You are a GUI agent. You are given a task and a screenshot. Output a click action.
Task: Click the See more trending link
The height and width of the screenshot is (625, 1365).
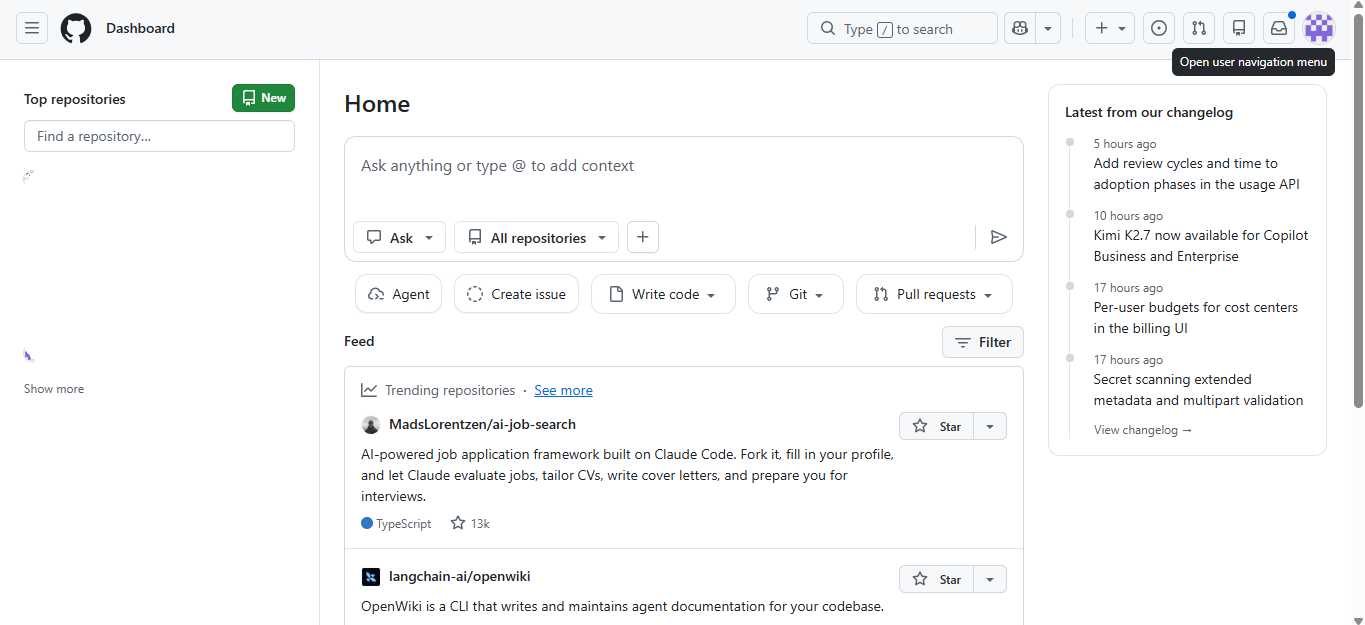coord(563,390)
